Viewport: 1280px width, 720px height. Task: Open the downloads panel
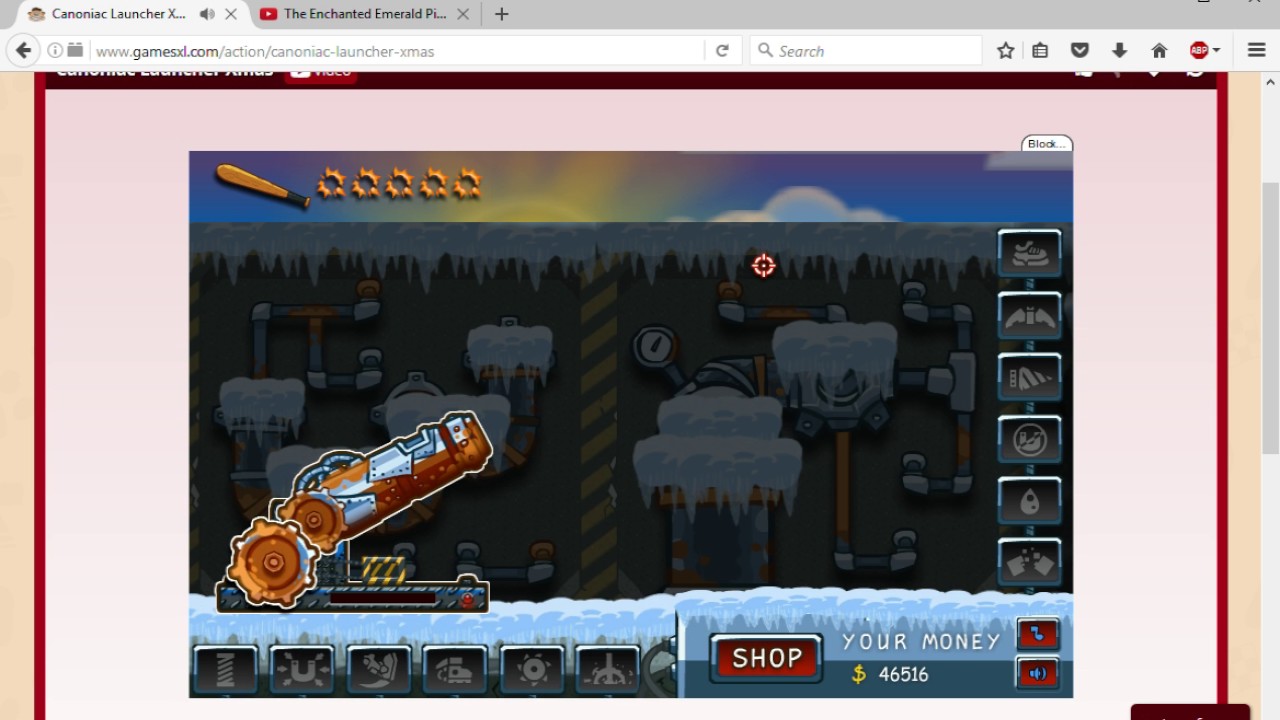pos(1119,50)
